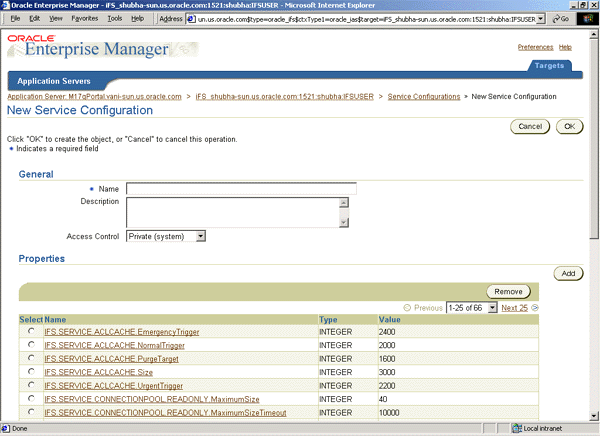Open the IFS.SERVICE.ACLCACHE.Size property link
This screenshot has height=436, width=600.
point(98,372)
